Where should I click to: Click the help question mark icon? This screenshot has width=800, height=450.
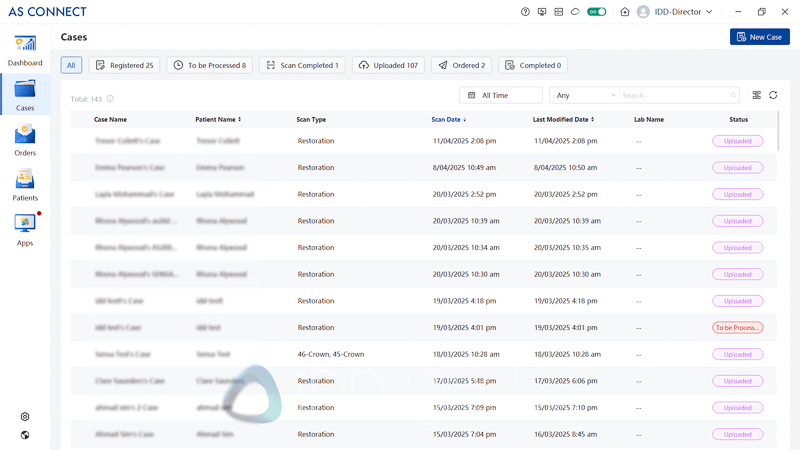[x=526, y=12]
